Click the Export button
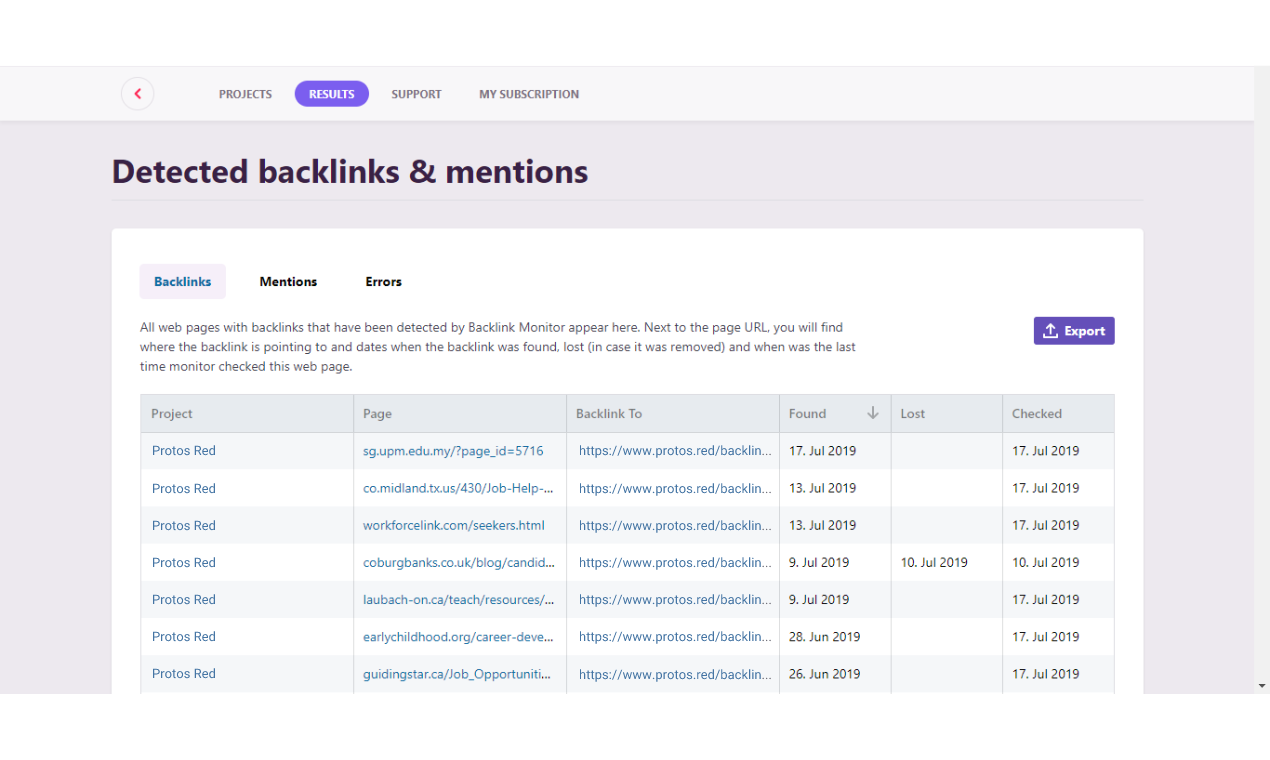 [1074, 330]
